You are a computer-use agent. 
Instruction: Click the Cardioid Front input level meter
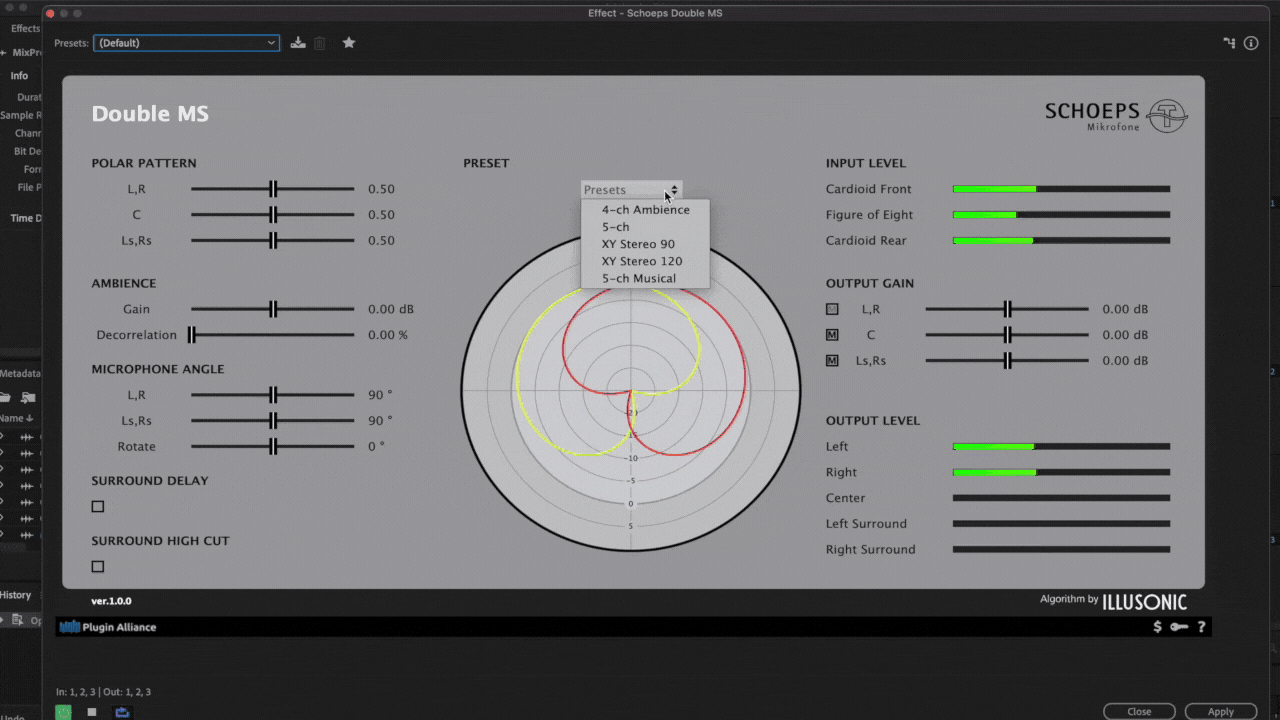(x=1061, y=189)
